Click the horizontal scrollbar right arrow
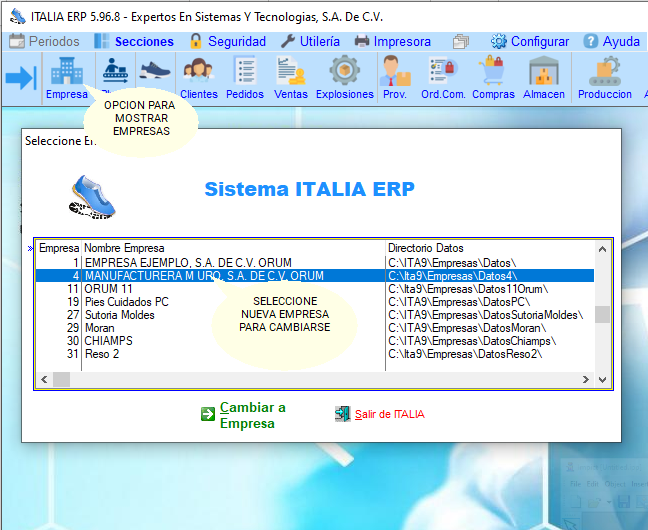This screenshot has height=530, width=648. [x=586, y=380]
